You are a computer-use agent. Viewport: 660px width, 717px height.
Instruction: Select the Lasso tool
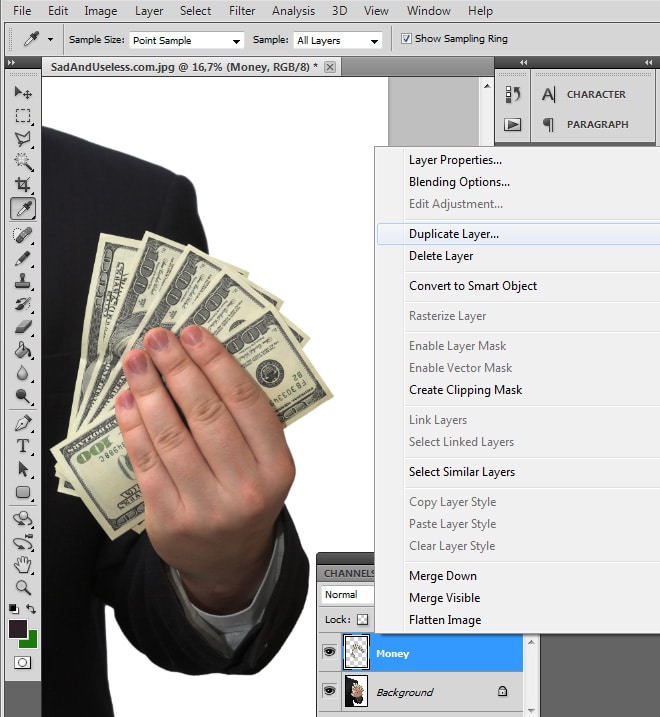click(x=22, y=139)
